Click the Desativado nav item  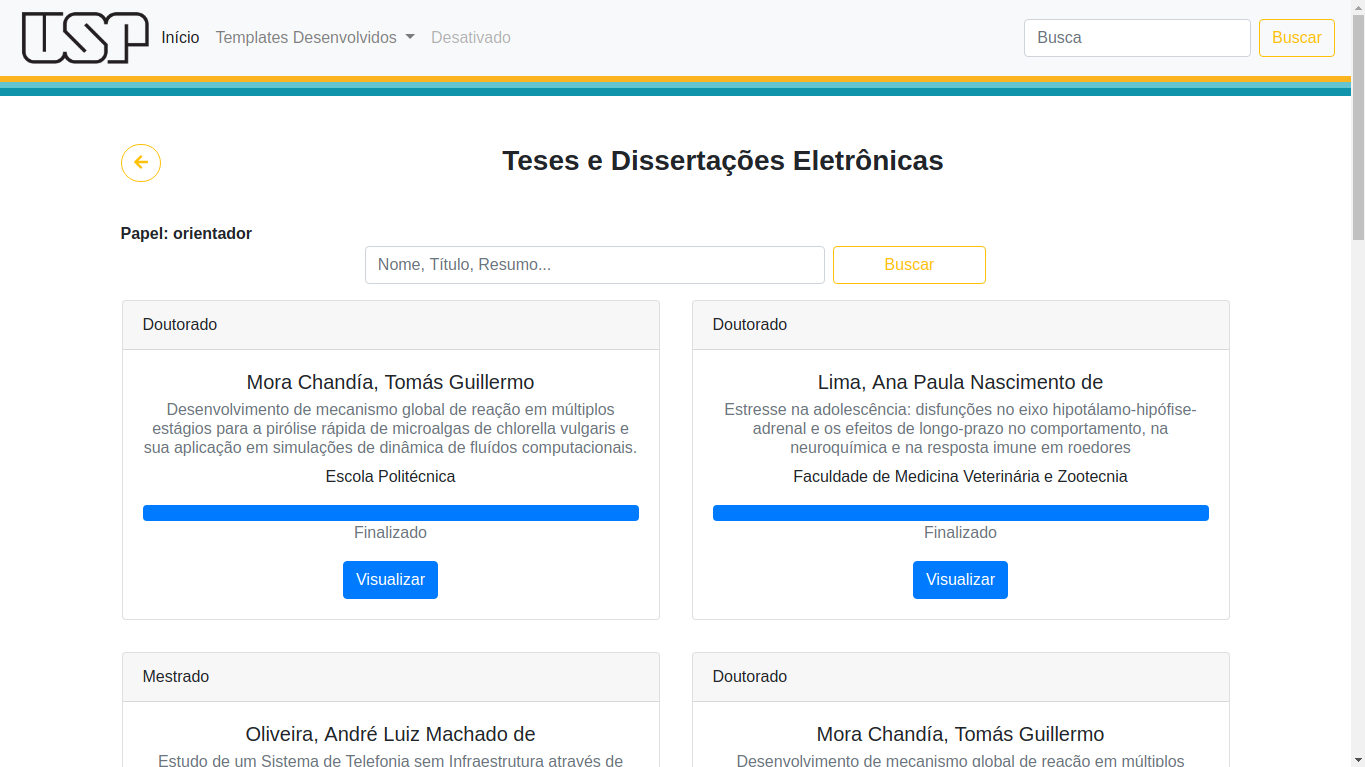471,38
